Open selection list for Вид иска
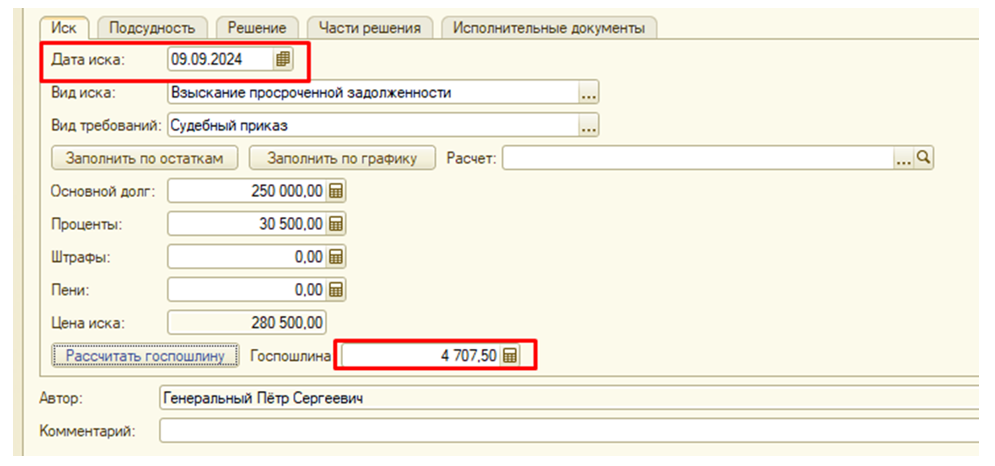The image size is (995, 466). (588, 93)
